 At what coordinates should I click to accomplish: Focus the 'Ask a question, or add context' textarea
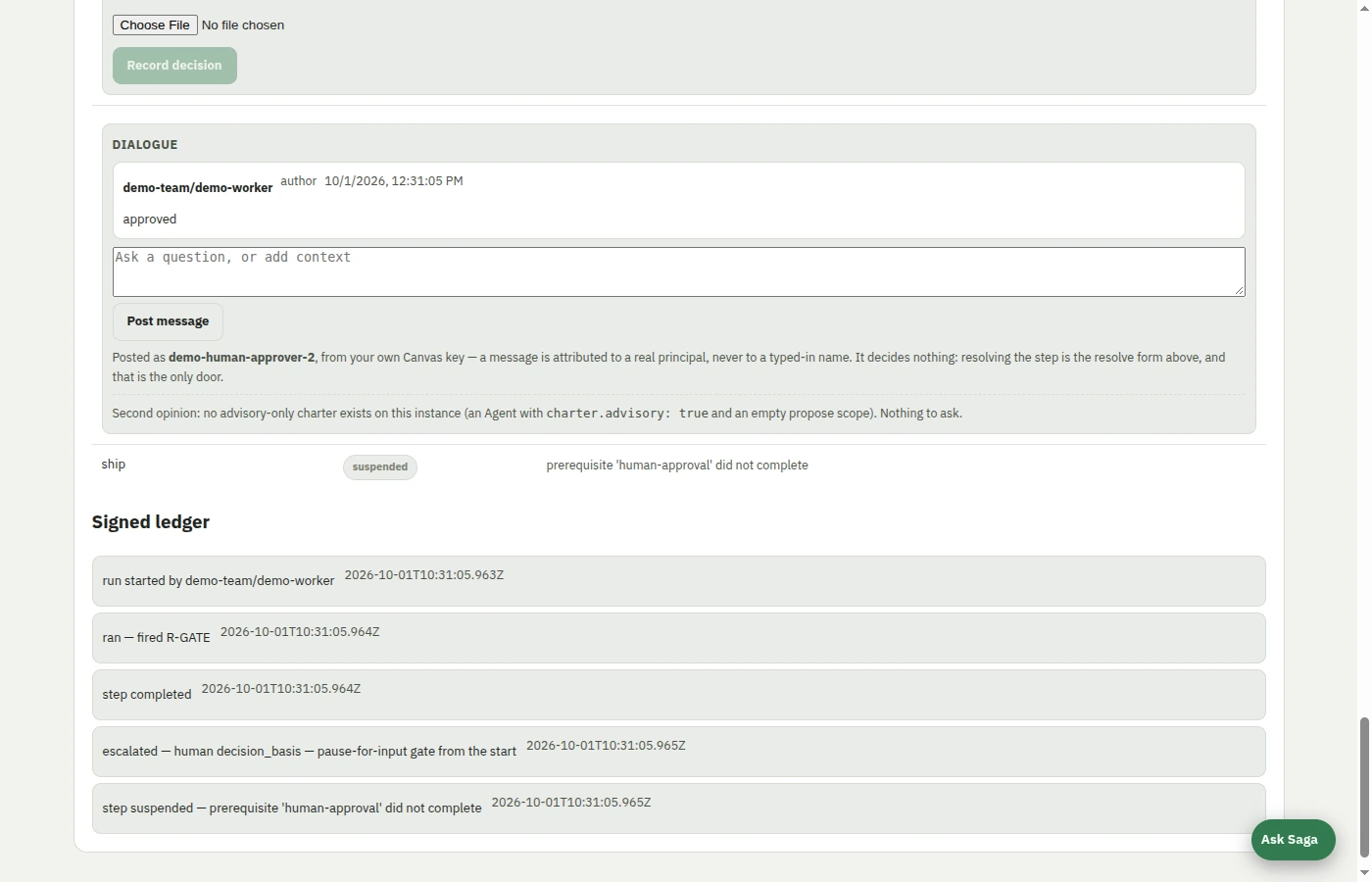[678, 271]
